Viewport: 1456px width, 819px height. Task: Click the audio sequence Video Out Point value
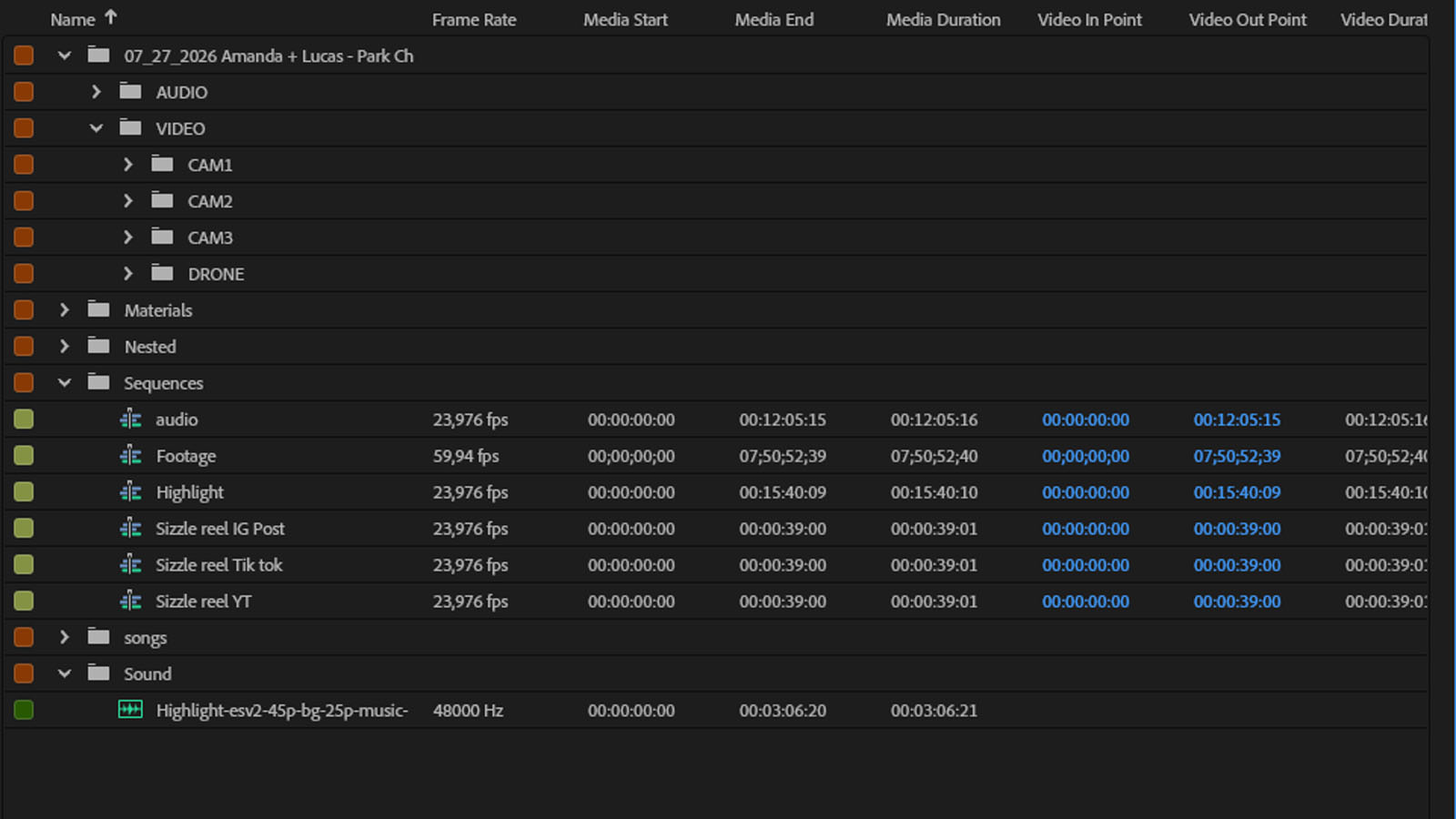[1237, 420]
